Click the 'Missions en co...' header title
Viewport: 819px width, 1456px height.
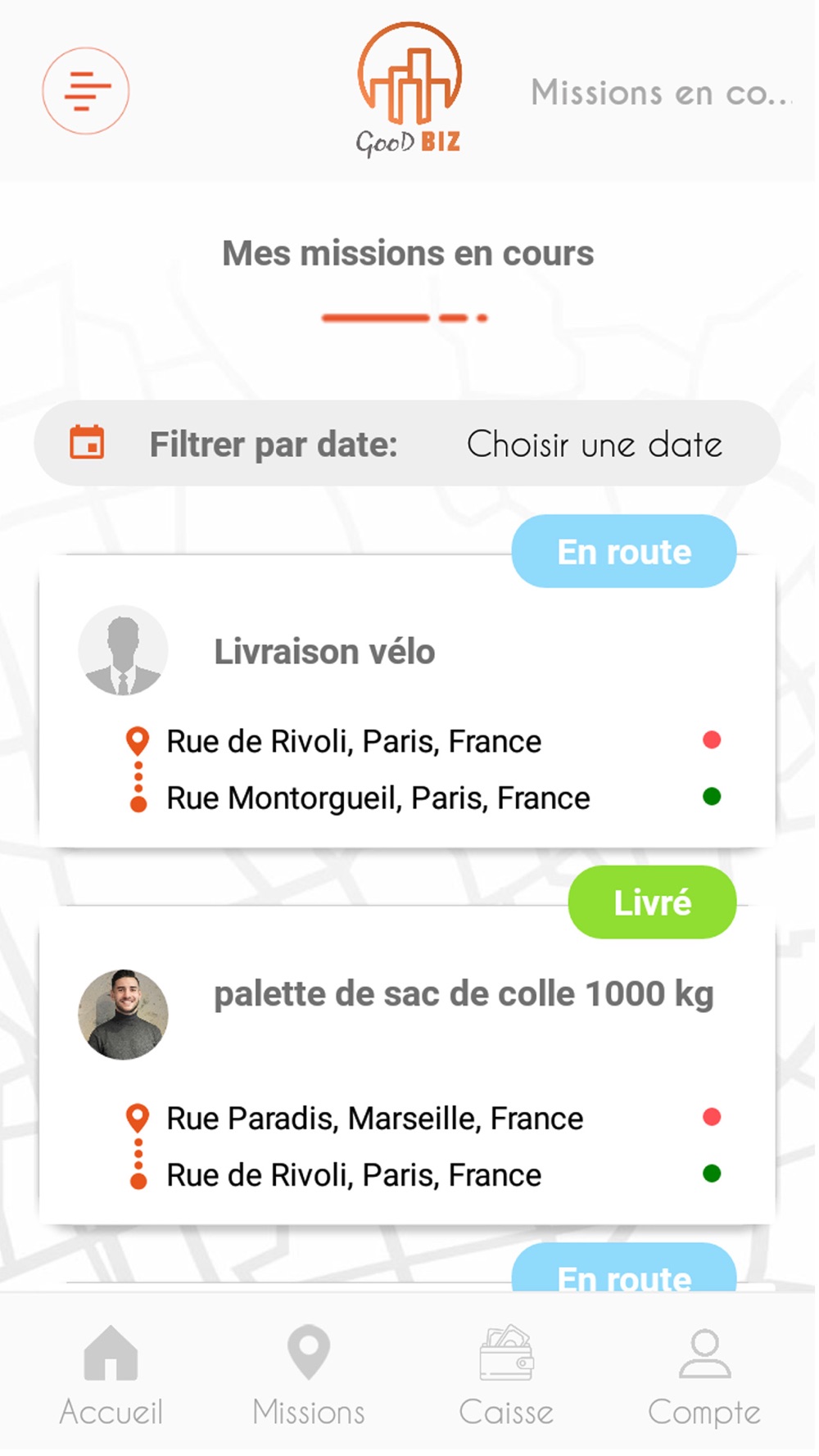662,93
